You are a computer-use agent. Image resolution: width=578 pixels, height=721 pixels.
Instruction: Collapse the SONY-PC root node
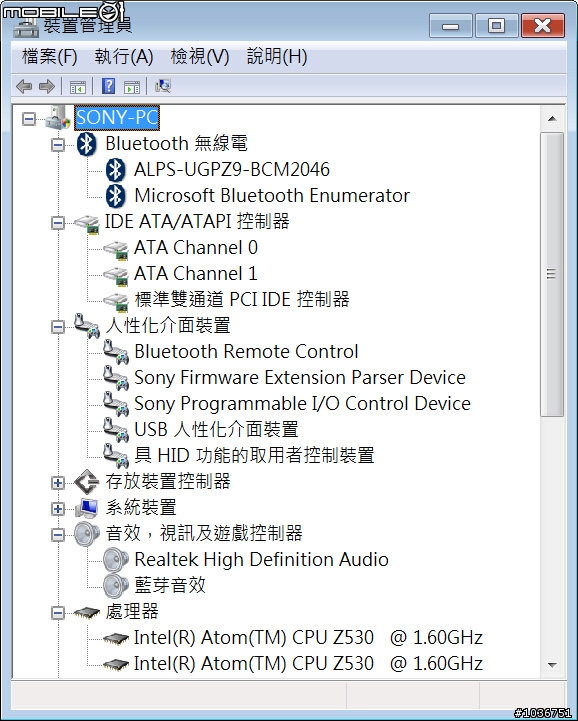click(29, 119)
